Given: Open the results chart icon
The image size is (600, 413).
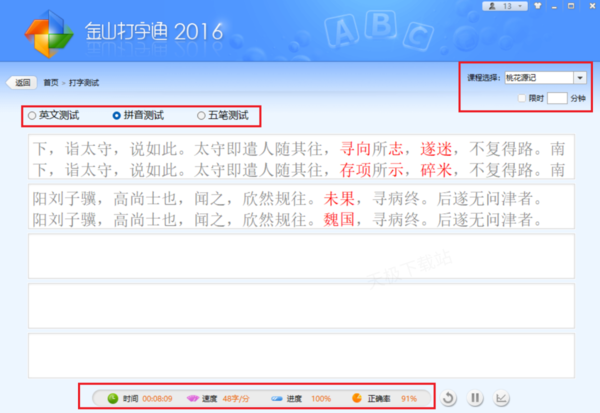Looking at the screenshot, I should [501, 398].
